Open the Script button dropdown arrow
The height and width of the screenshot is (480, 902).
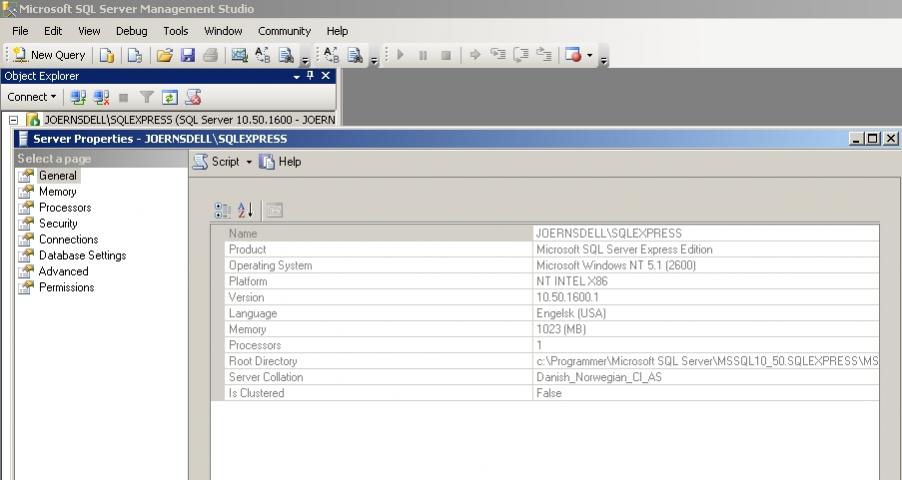(x=249, y=162)
